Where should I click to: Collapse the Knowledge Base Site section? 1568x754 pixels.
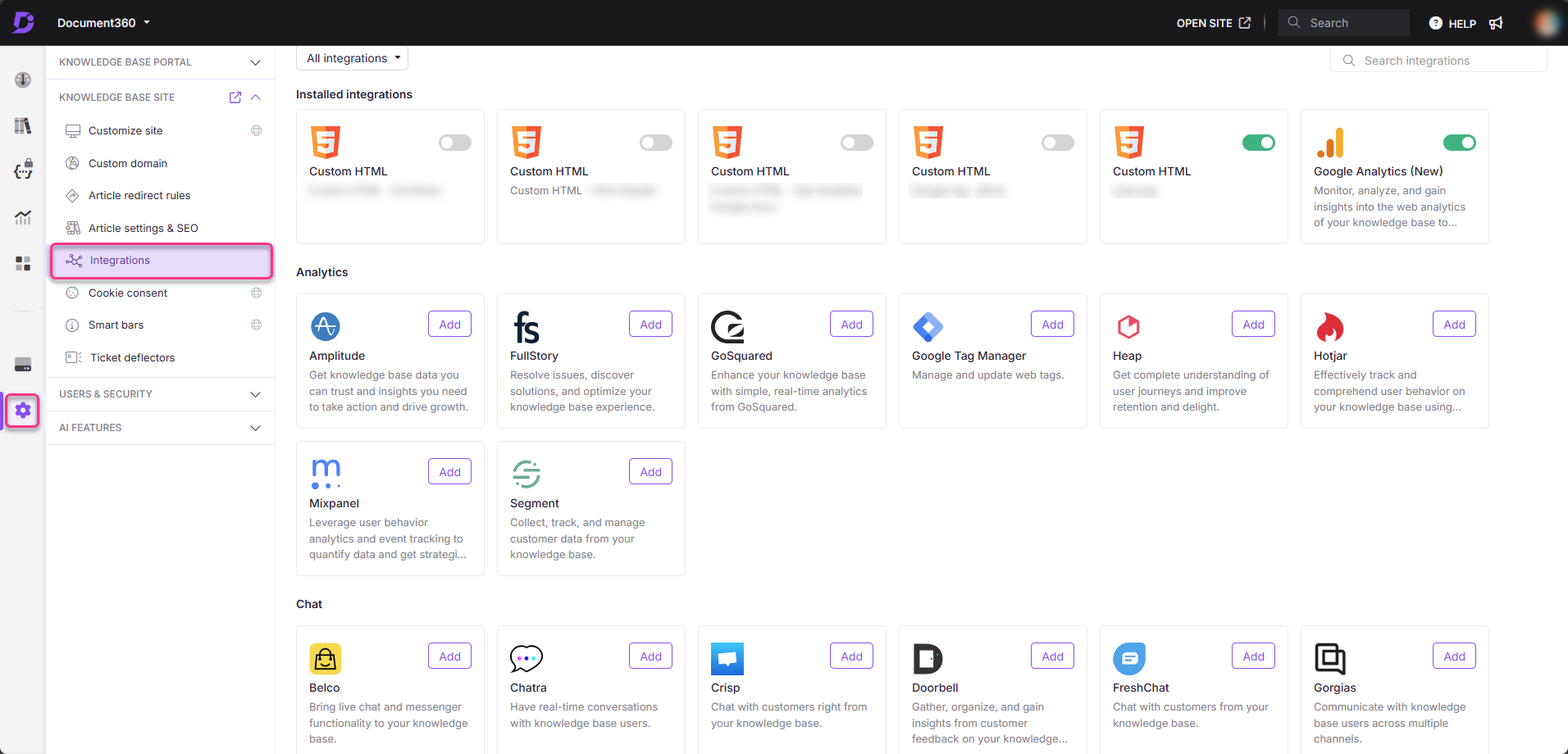coord(255,97)
